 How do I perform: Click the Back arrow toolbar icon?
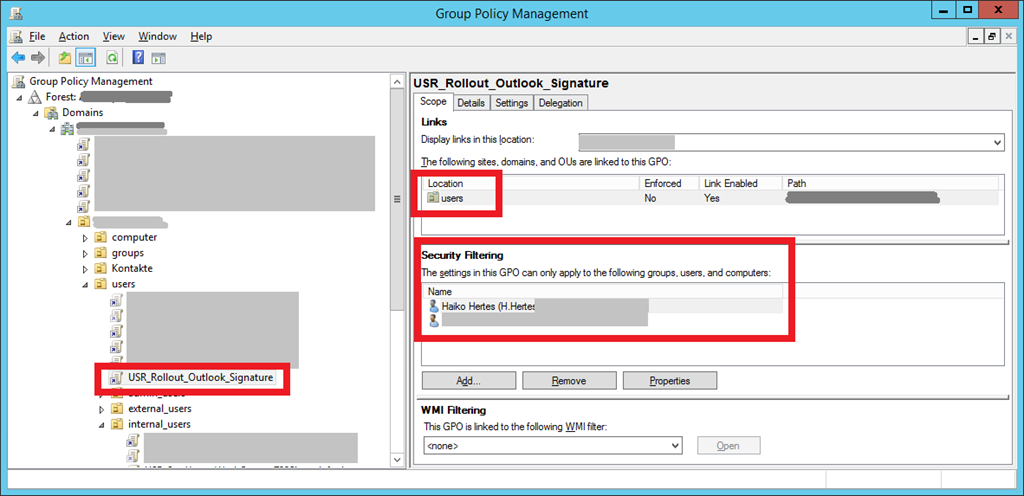(17, 58)
